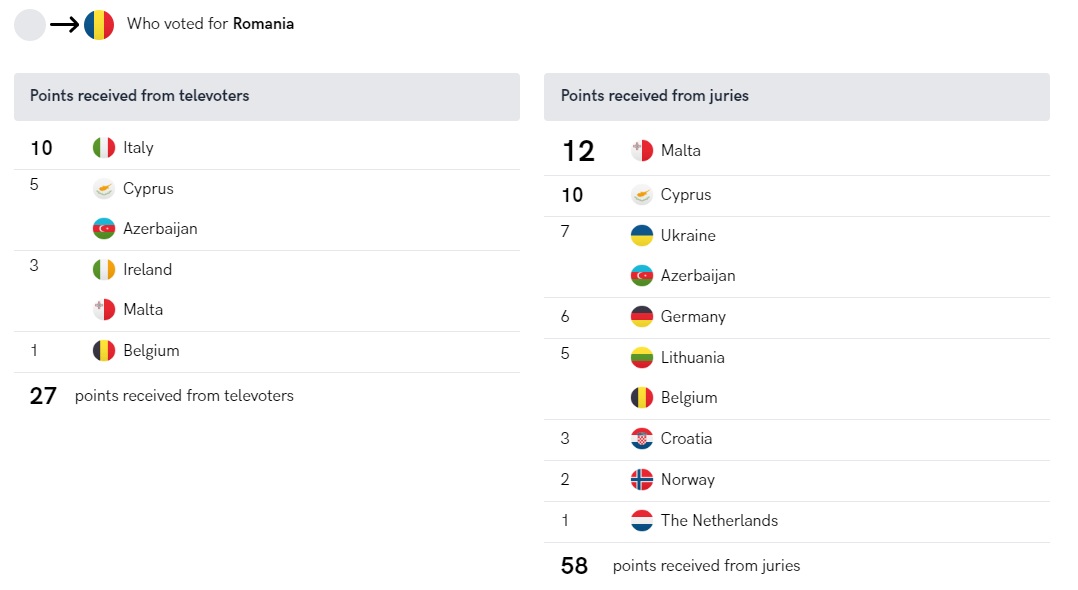
Task: Click Norway flag icon
Action: (642, 480)
